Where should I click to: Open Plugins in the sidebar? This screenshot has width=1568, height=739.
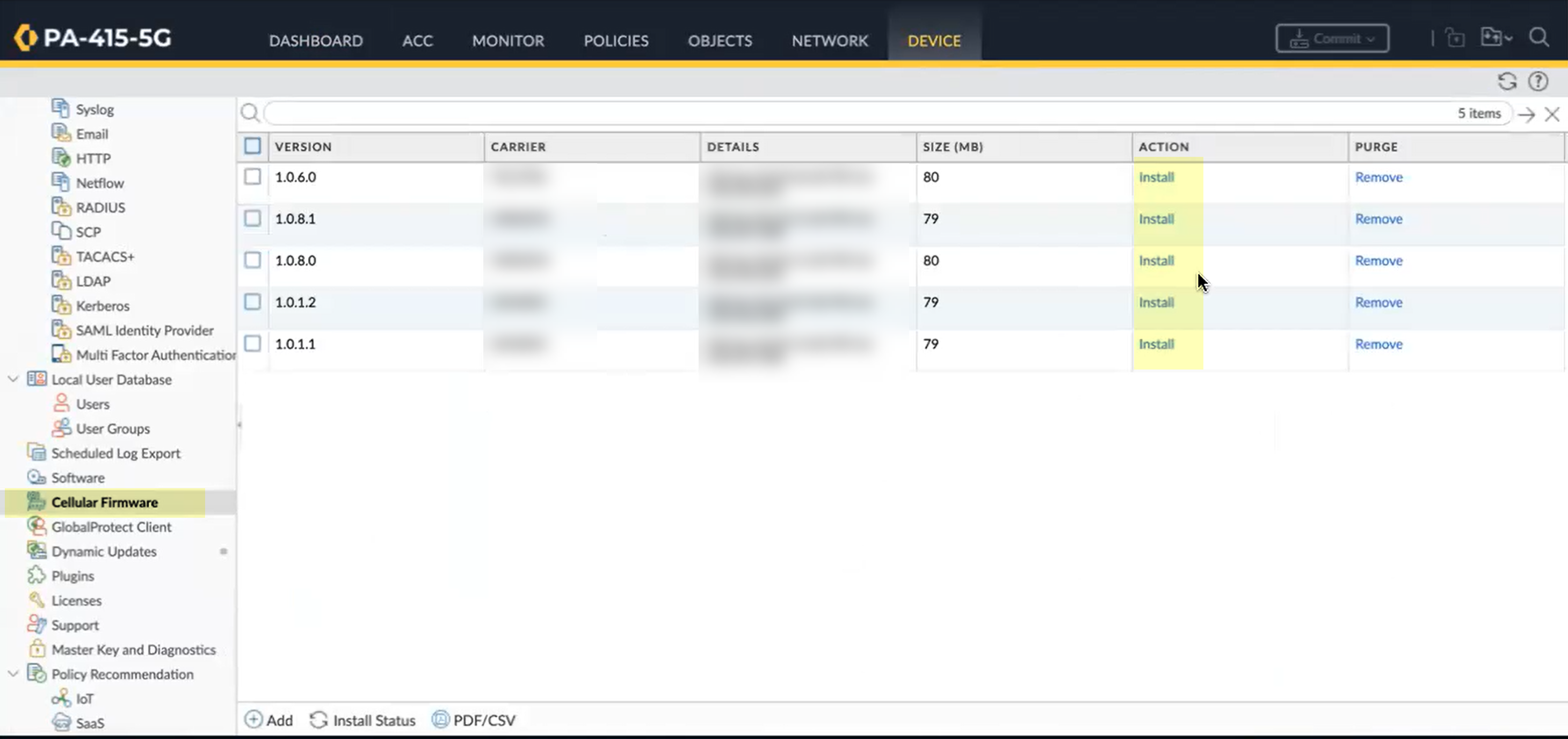(x=72, y=576)
